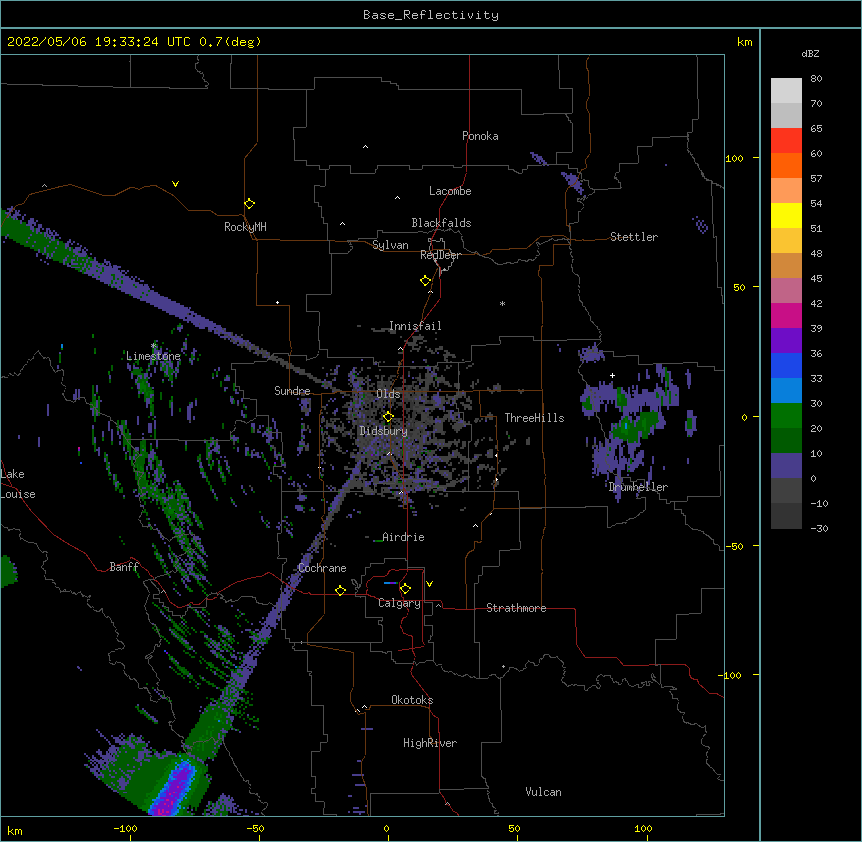Click the legend value 42
Image resolution: width=862 pixels, height=842 pixels.
(816, 303)
